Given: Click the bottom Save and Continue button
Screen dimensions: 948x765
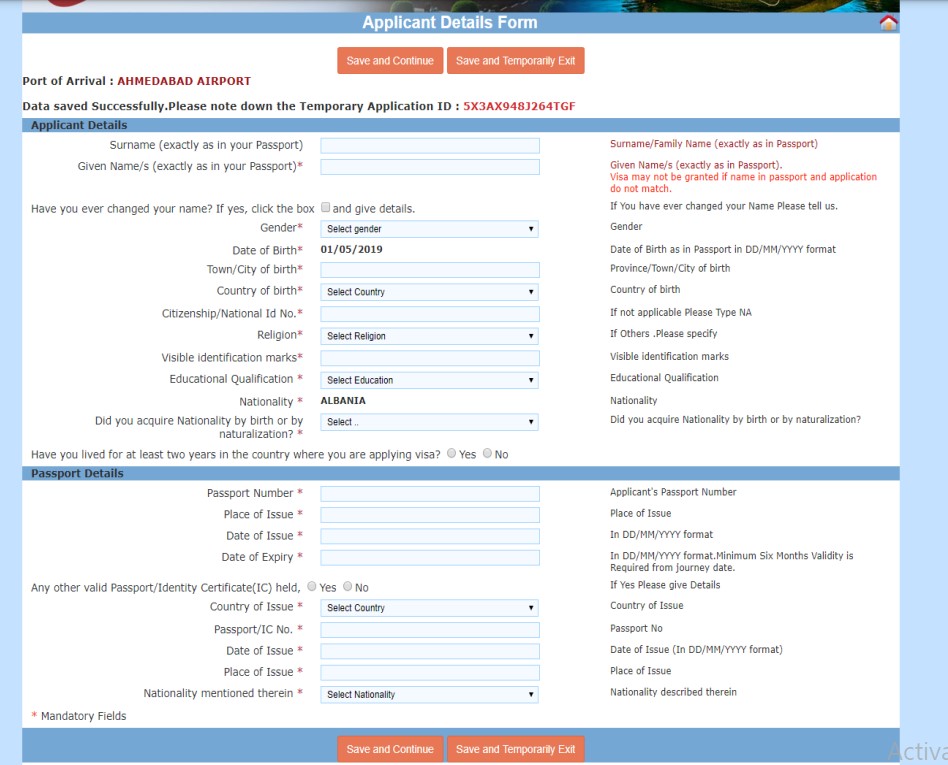Looking at the screenshot, I should click(390, 749).
